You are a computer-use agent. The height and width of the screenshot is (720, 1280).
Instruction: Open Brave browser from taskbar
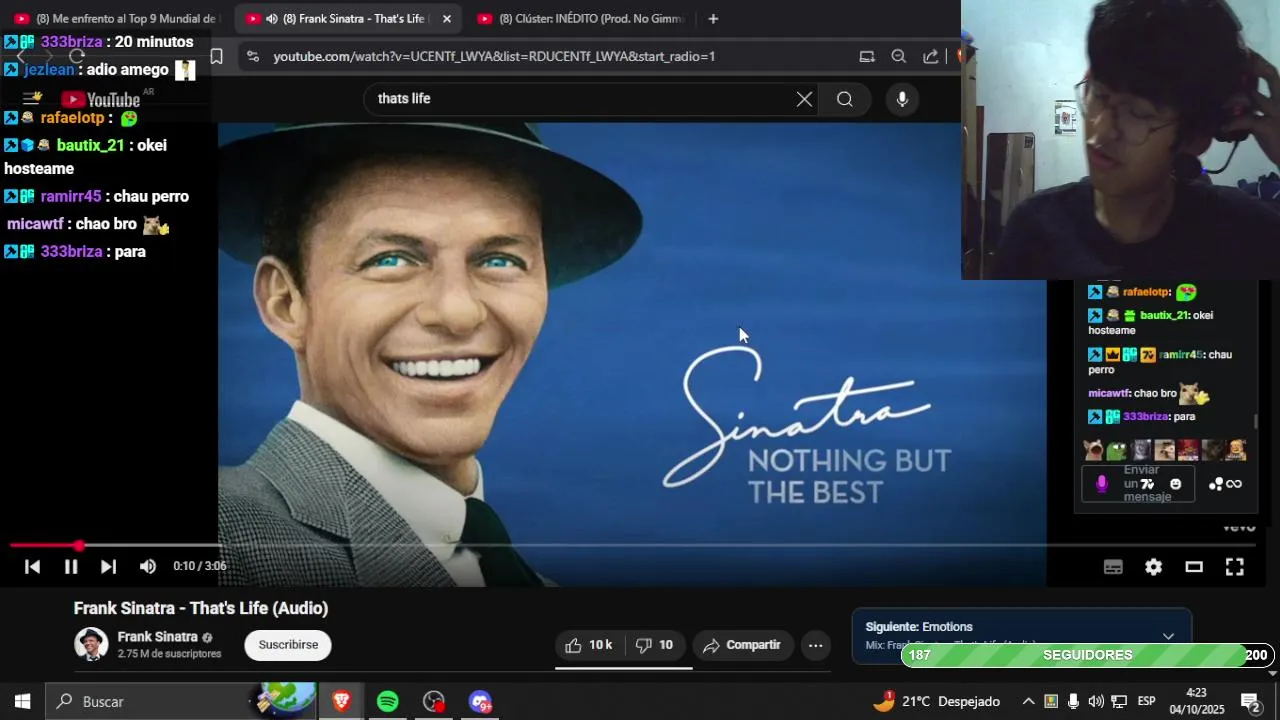[x=341, y=702]
